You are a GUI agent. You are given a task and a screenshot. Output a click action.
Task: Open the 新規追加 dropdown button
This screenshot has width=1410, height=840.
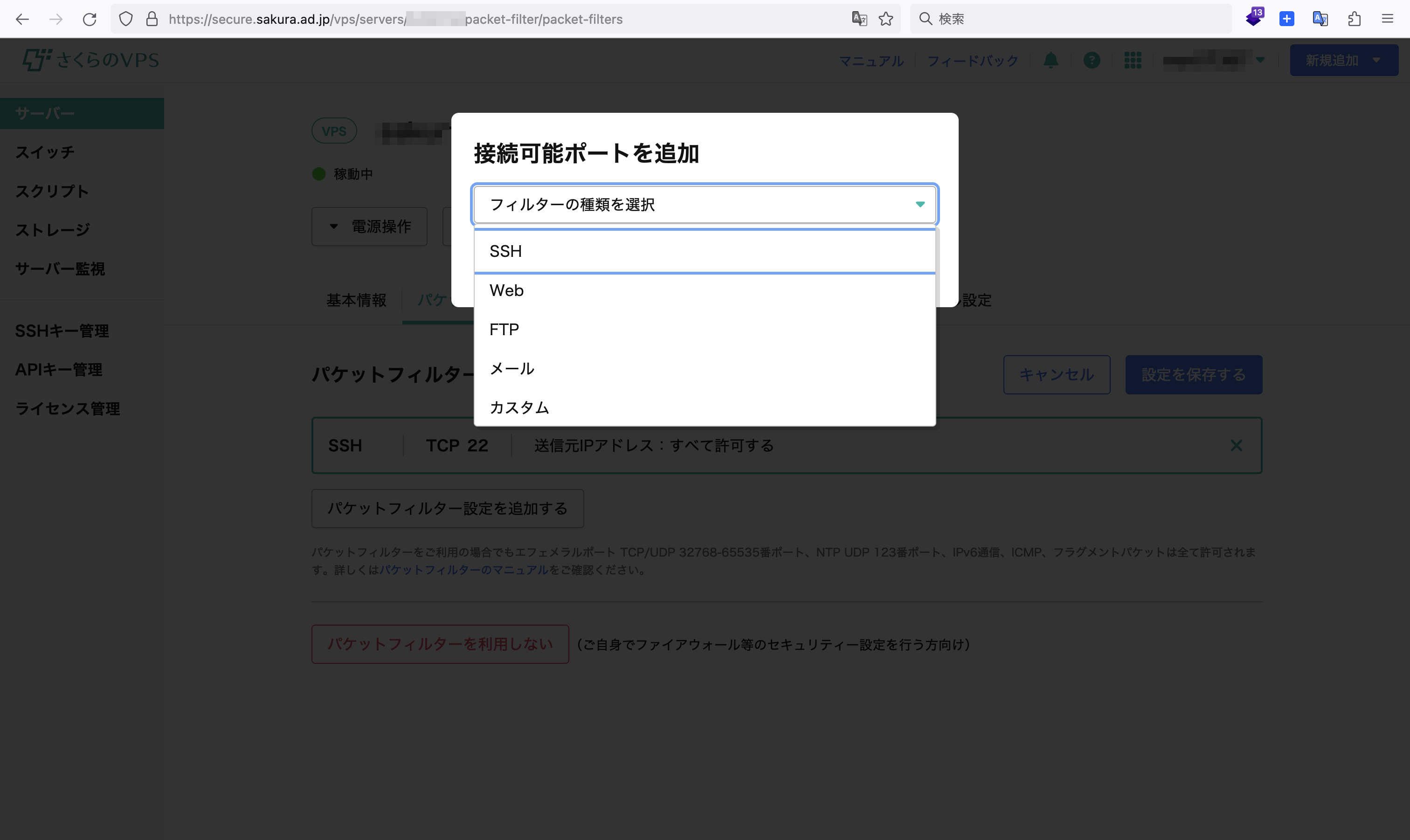coord(1344,60)
